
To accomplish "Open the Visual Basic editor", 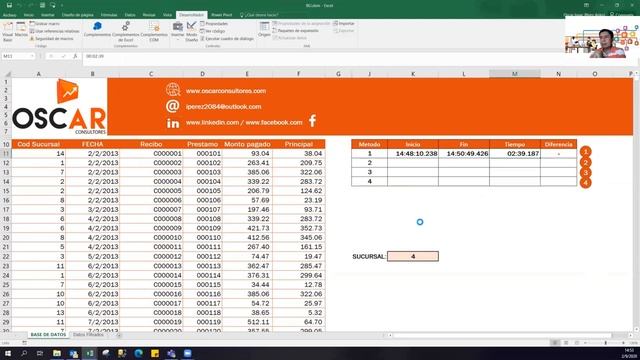I will pyautogui.click(x=8, y=31).
